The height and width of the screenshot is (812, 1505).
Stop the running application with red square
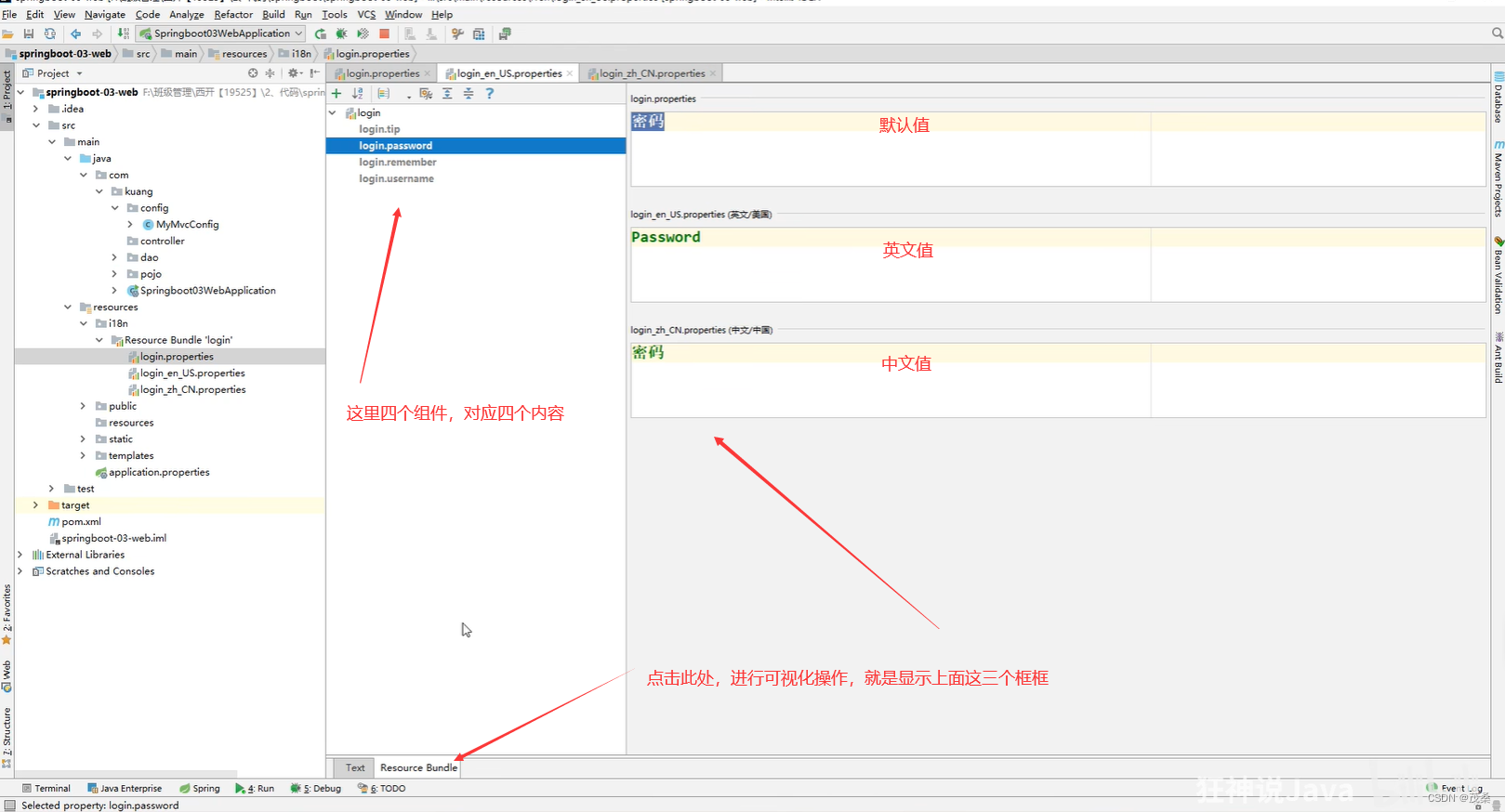(385, 33)
